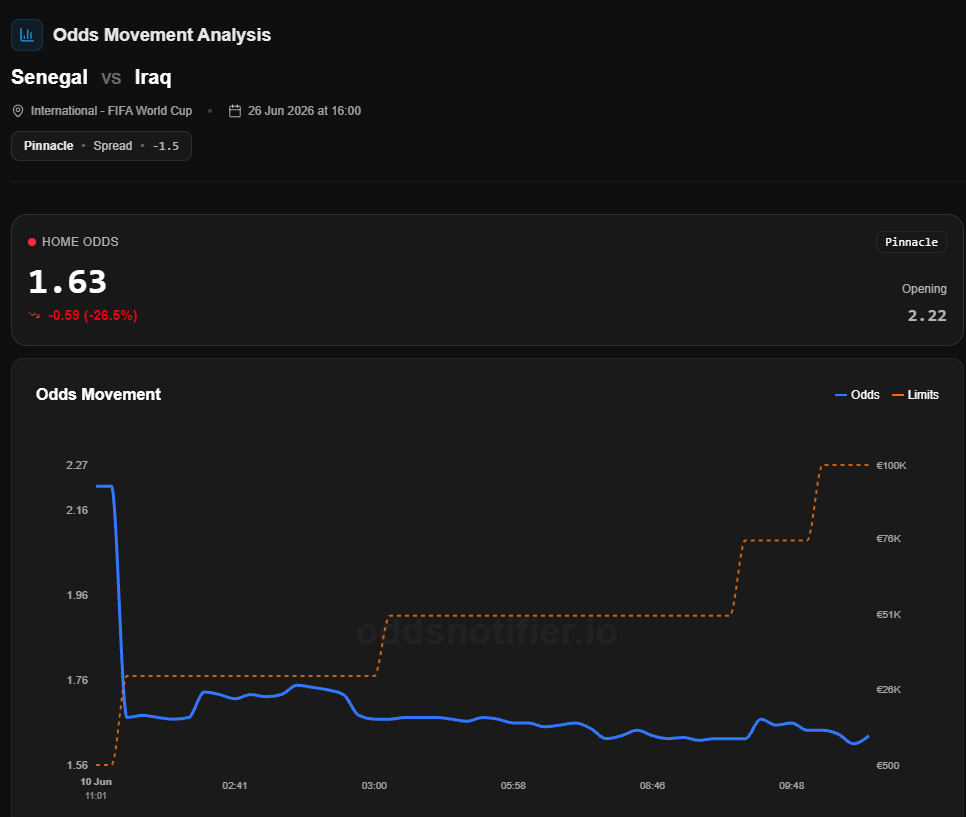Click the location pin icon before International
The width and height of the screenshot is (966, 817).
(18, 111)
